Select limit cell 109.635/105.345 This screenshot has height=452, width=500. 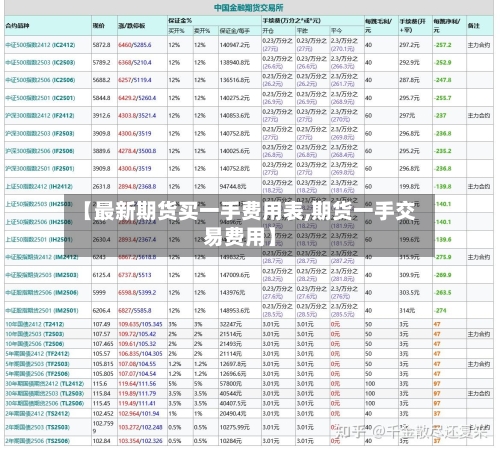140,324
